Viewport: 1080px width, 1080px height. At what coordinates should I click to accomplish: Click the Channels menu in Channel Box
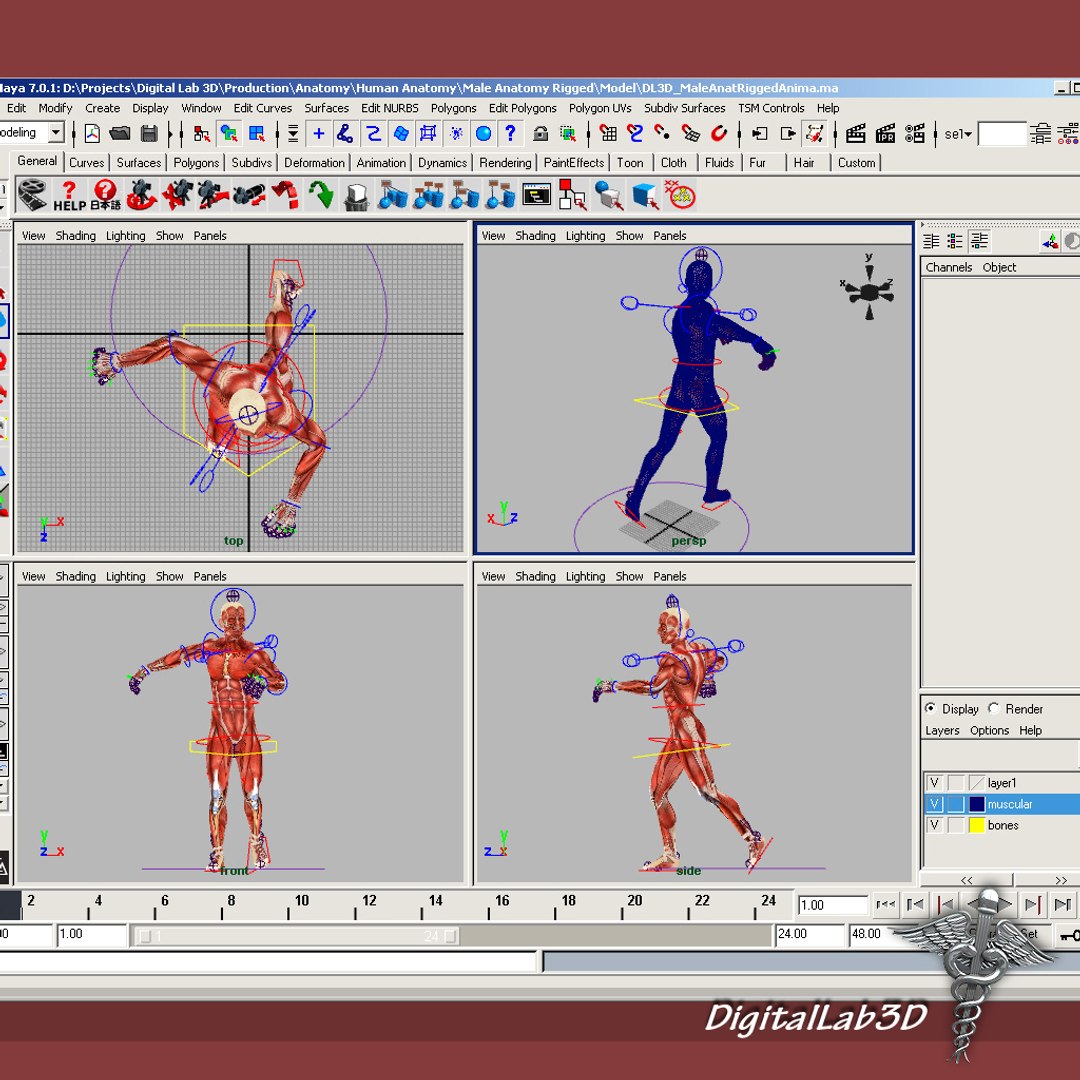click(948, 267)
